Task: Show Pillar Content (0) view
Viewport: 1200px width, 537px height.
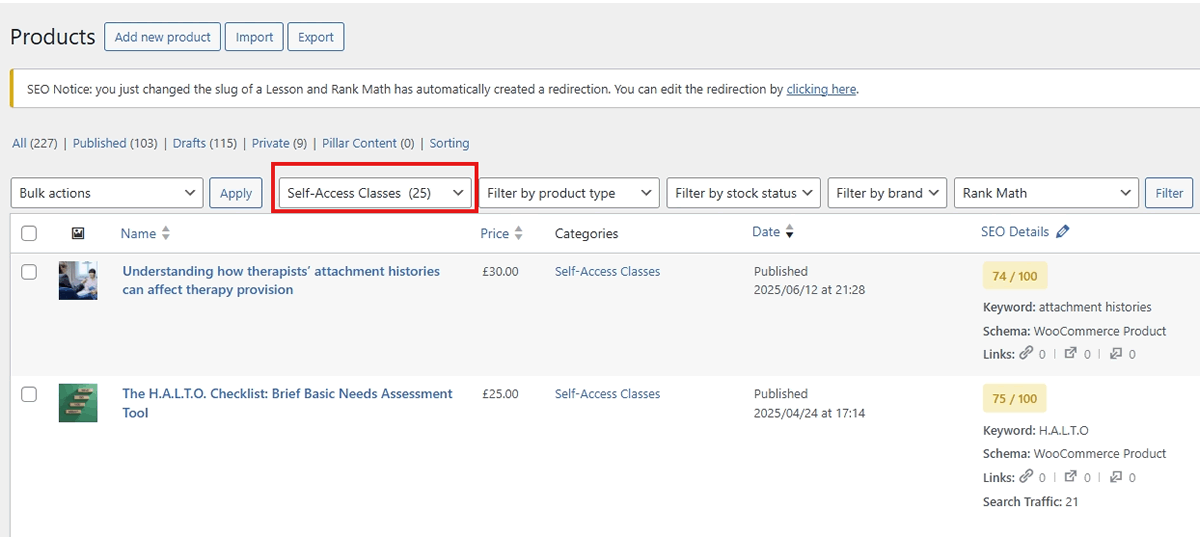Action: [x=368, y=143]
